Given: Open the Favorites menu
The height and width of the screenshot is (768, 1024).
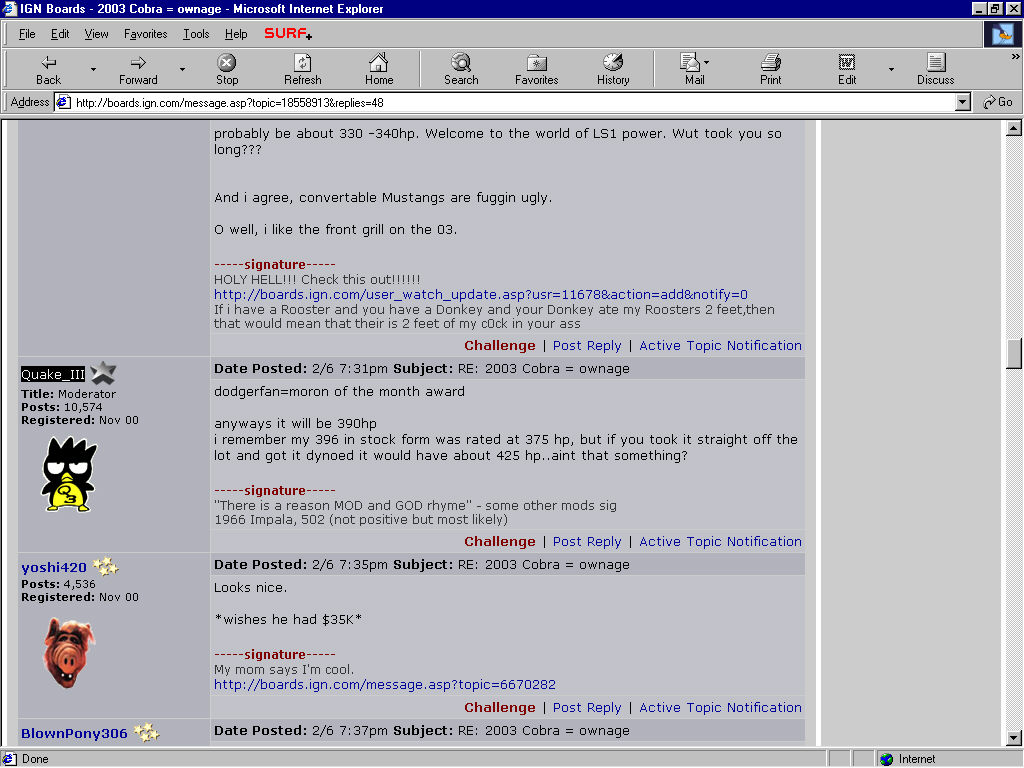Looking at the screenshot, I should click(x=146, y=34).
